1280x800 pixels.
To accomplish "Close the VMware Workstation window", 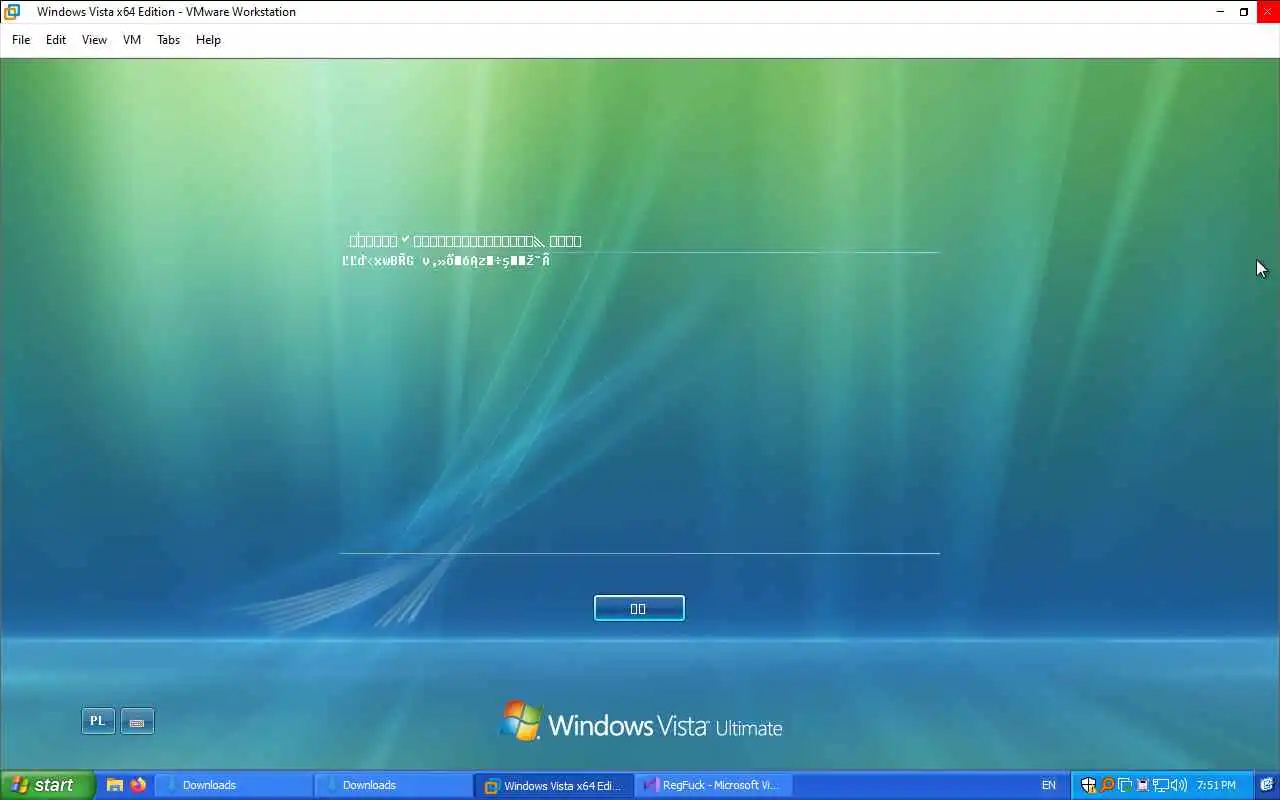I will [x=1268, y=12].
